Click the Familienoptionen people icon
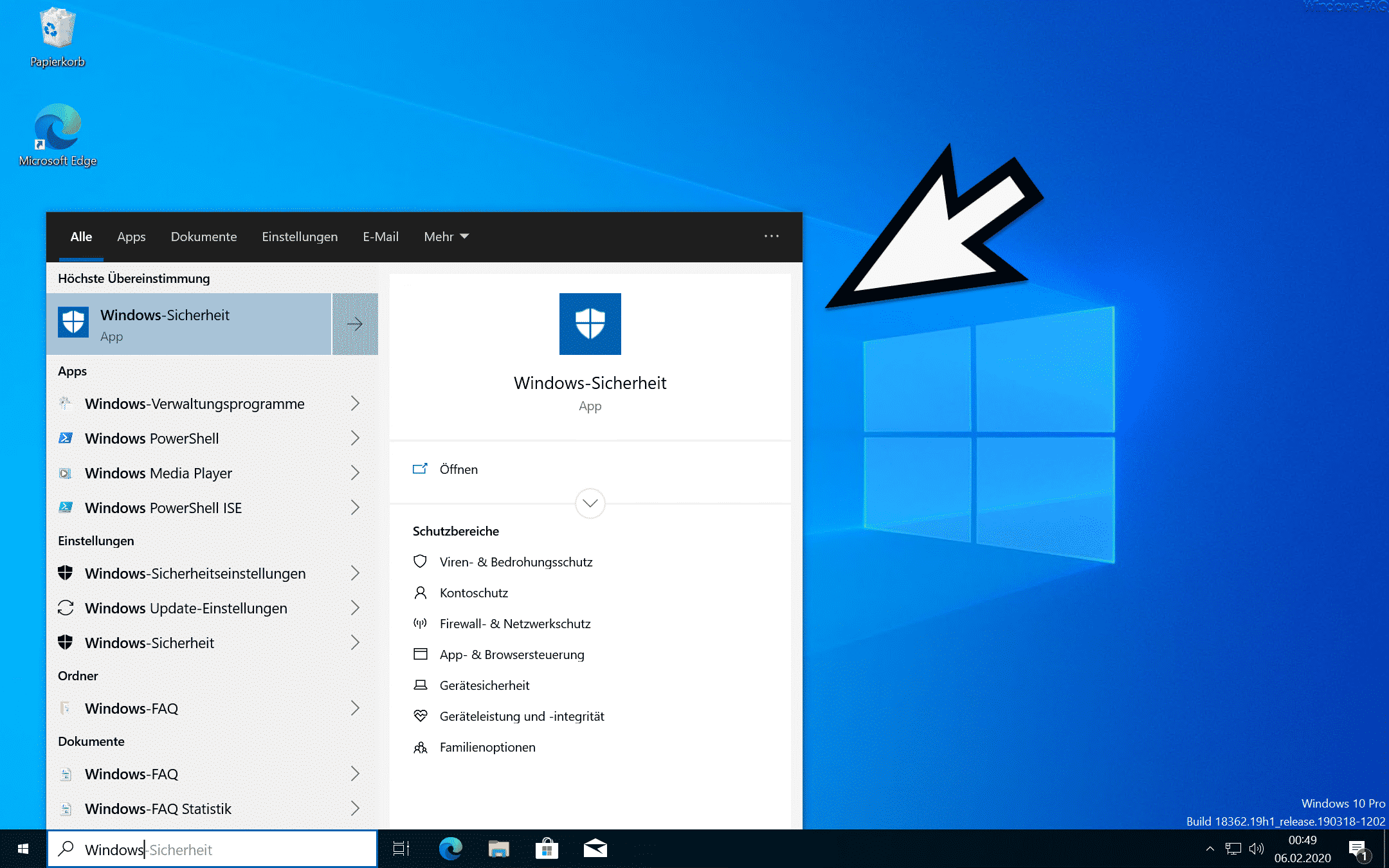 pos(420,746)
